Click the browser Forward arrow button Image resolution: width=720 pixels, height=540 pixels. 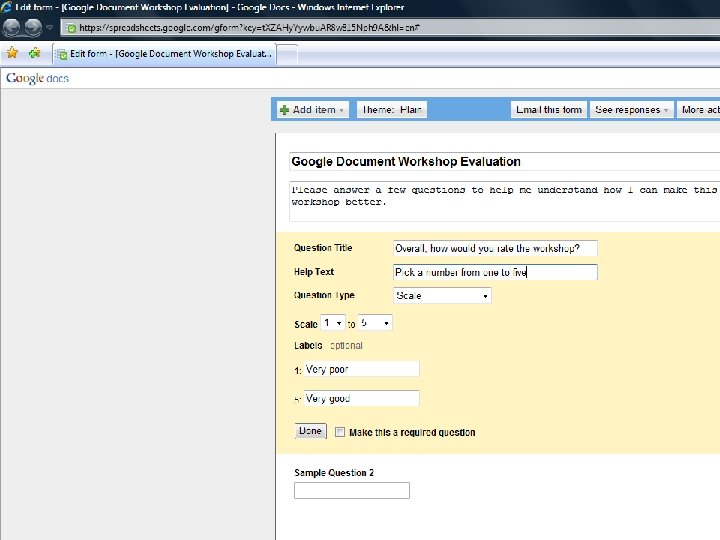pos(33,28)
